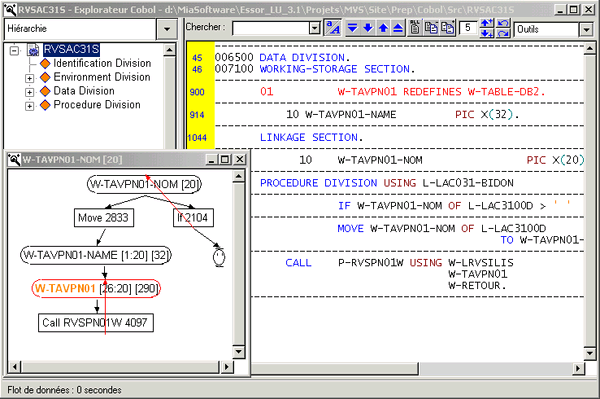The height and width of the screenshot is (399, 600).
Task: Go to next search result arrow
Action: coord(368,28)
